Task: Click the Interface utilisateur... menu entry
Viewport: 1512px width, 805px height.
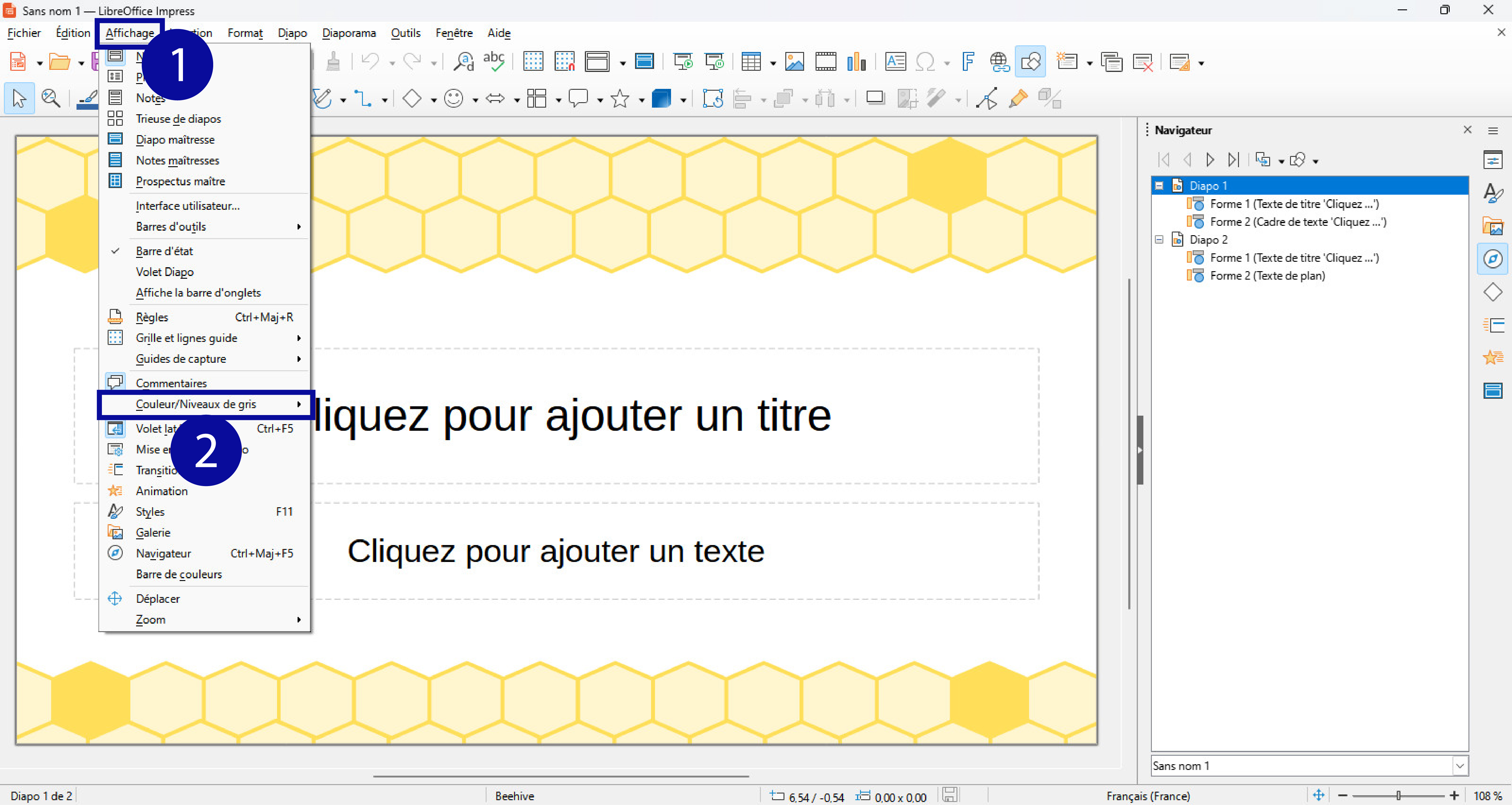Action: coord(187,206)
